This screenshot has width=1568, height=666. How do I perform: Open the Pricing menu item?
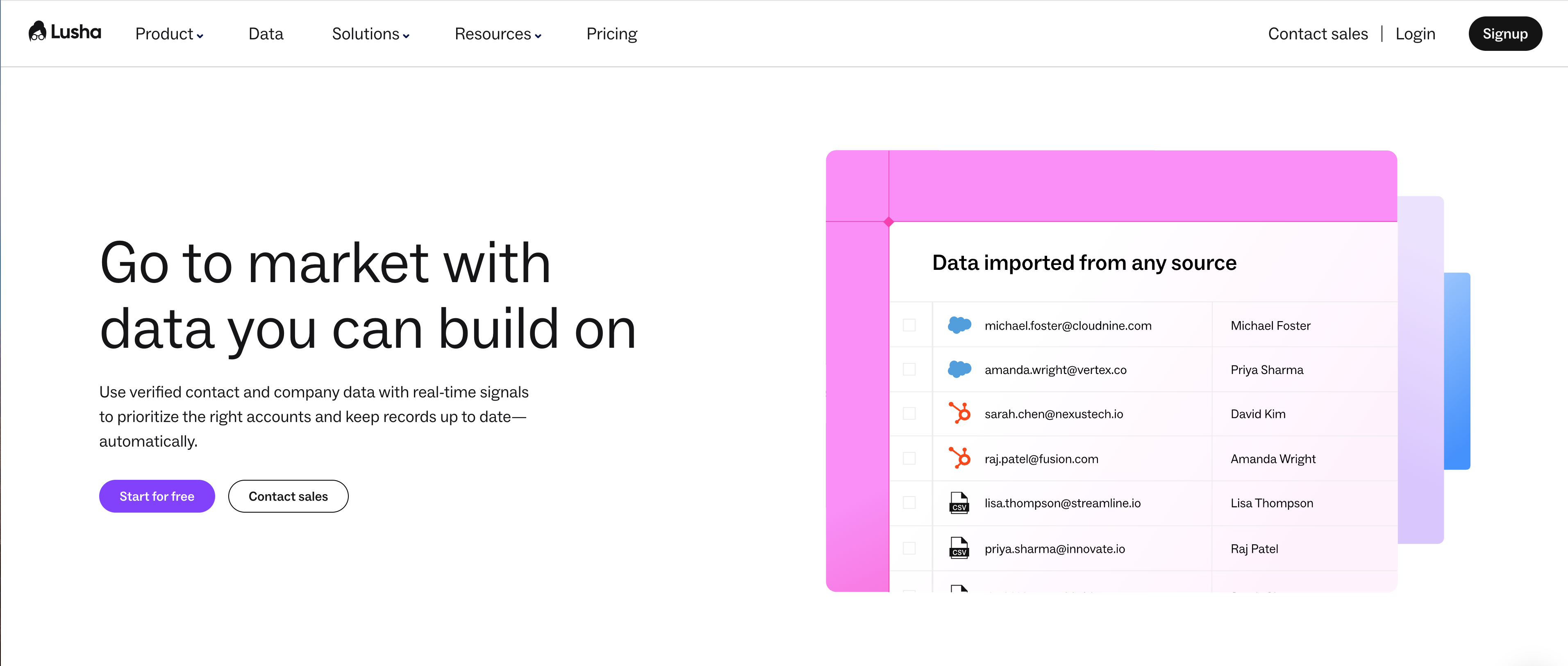point(611,34)
